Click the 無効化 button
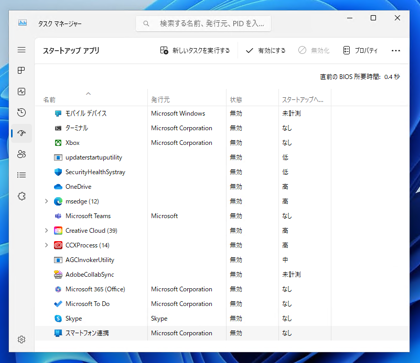This screenshot has height=363, width=420. point(314,51)
